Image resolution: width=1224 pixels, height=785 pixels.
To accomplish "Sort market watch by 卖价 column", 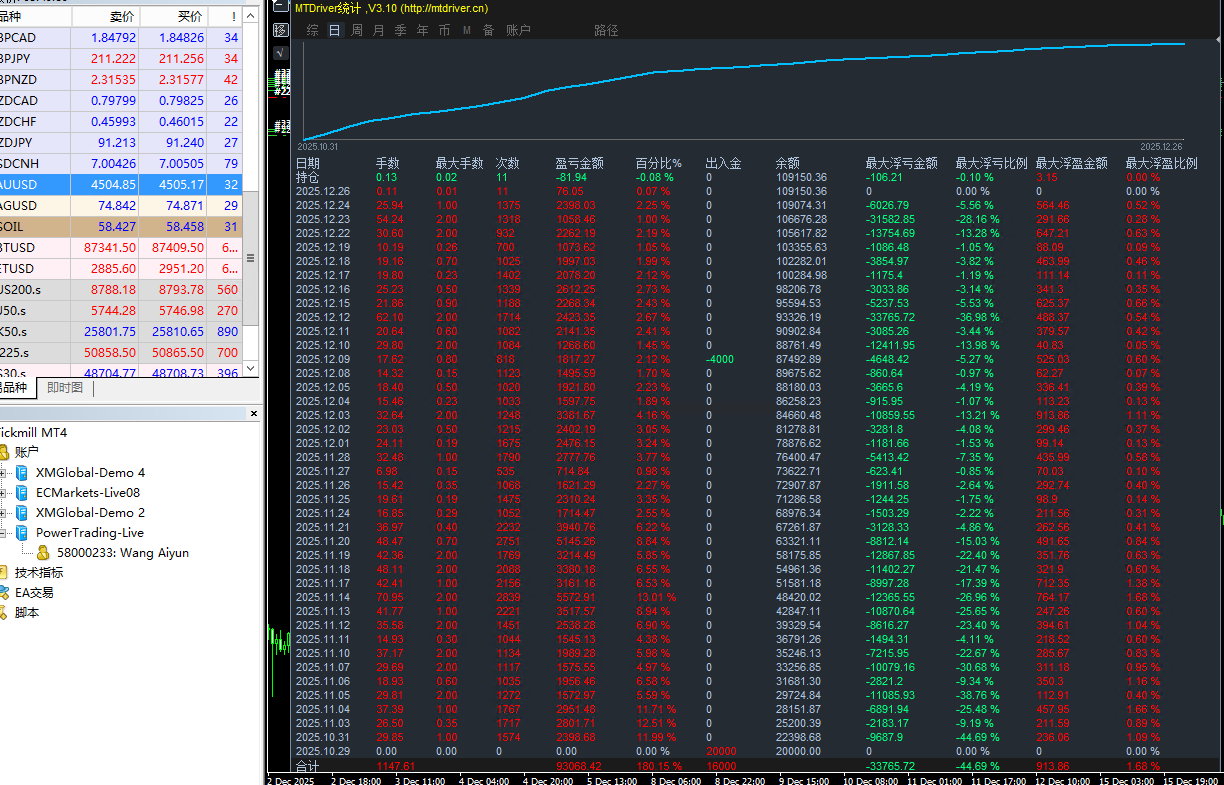I will (105, 17).
